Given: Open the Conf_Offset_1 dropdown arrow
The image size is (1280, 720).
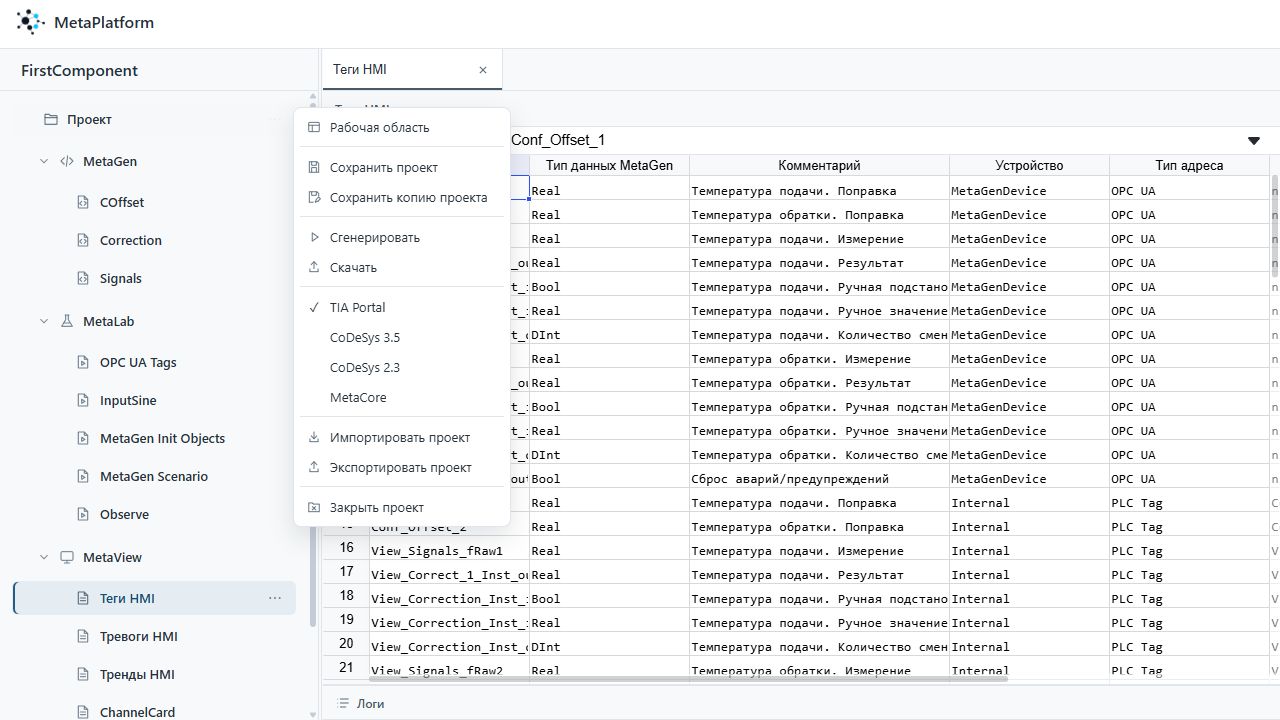Looking at the screenshot, I should (1254, 141).
